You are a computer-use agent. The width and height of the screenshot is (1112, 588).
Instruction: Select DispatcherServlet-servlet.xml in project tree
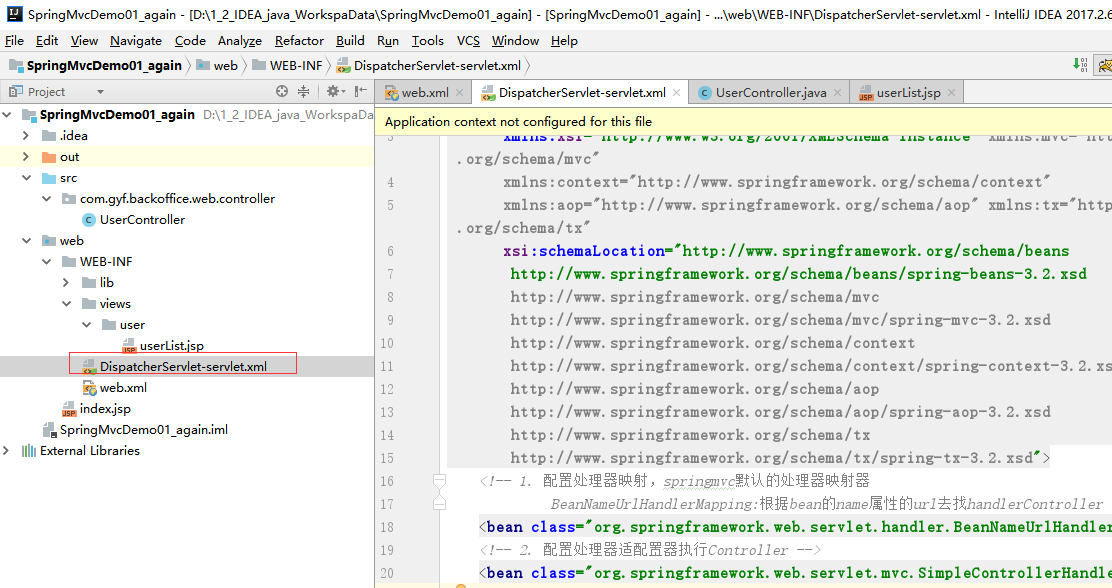pyautogui.click(x=183, y=367)
